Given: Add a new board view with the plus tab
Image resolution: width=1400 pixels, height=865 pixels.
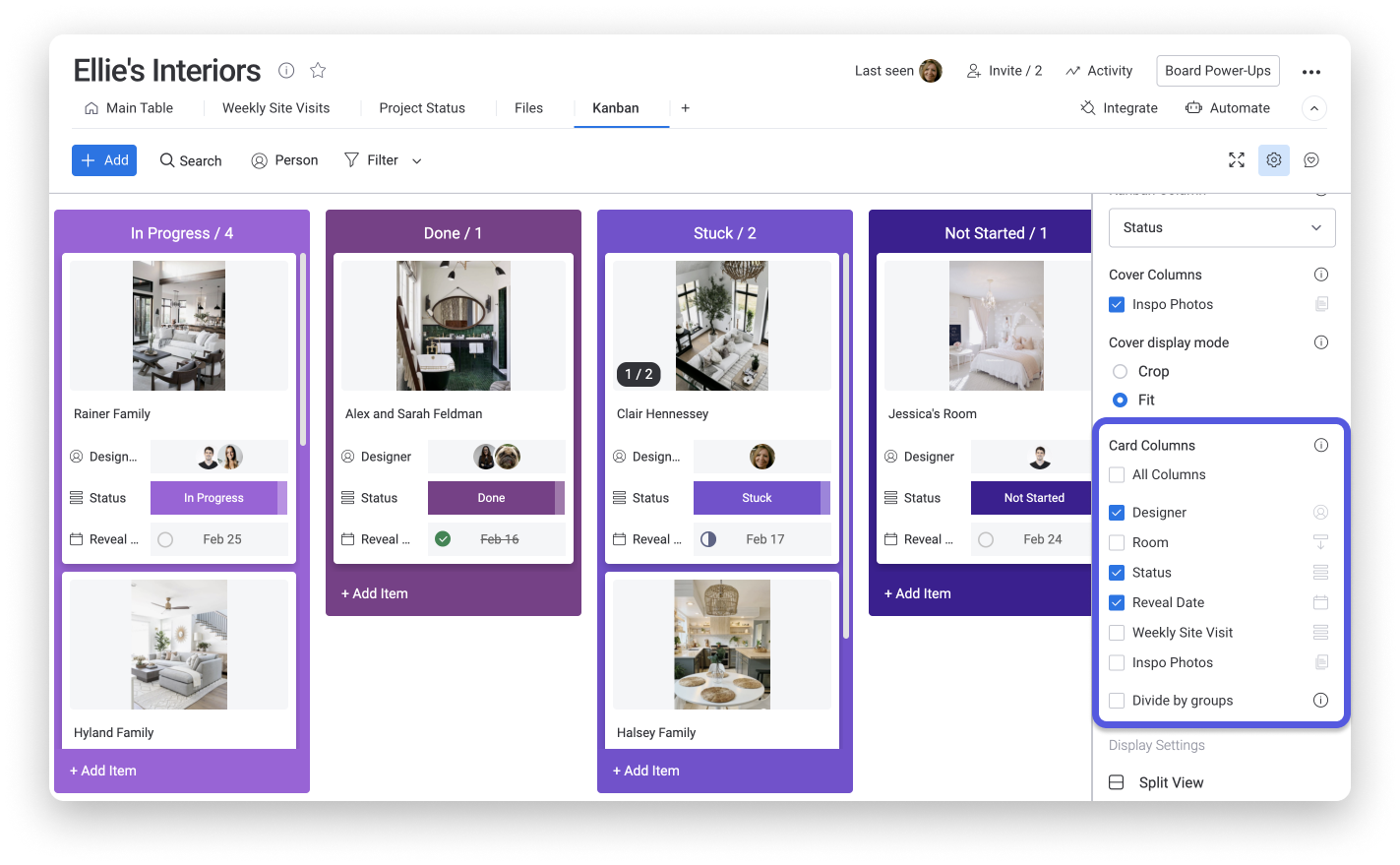Looking at the screenshot, I should pos(686,108).
